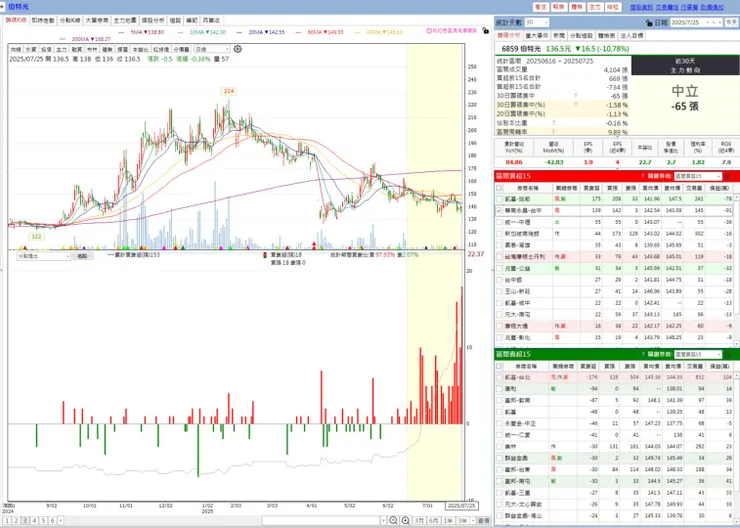Click the question mark help icon in the green 賣超15 header
The height and width of the screenshot is (528, 740).
(x=642, y=354)
